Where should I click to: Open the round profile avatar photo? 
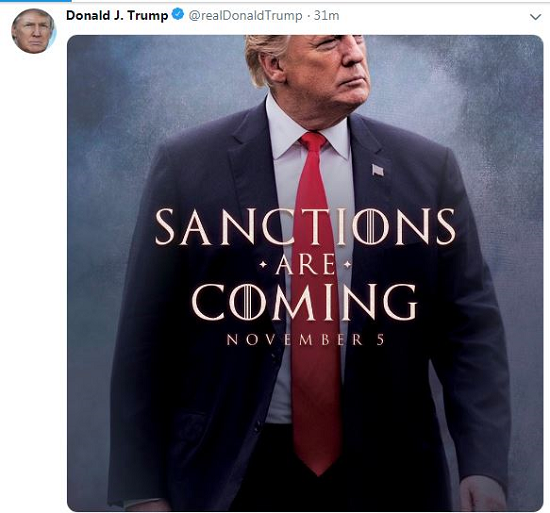tap(33, 31)
